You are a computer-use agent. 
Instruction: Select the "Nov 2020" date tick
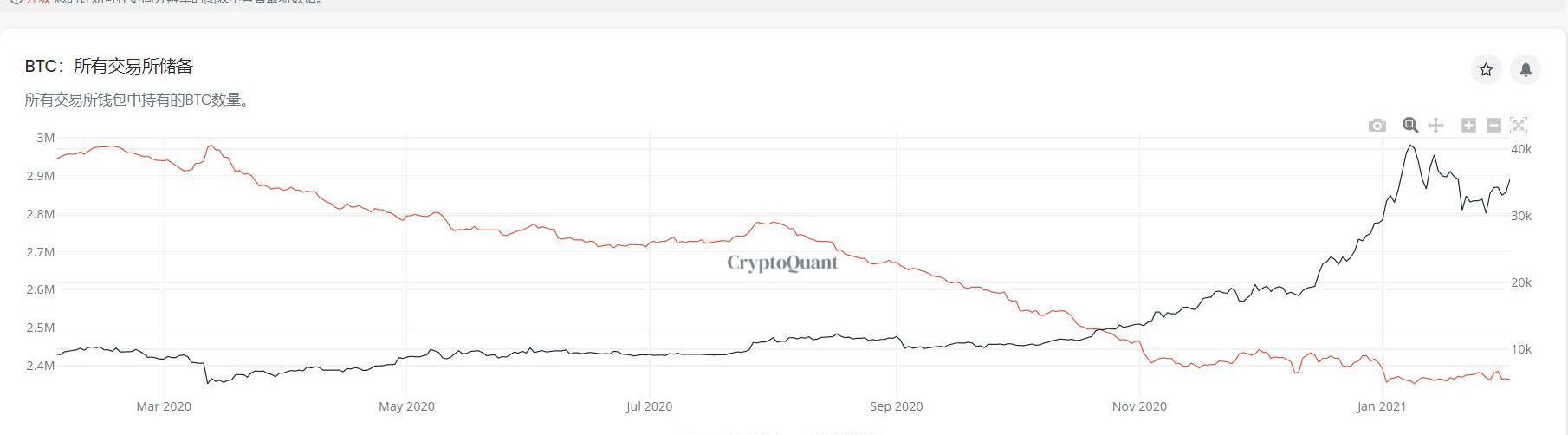click(1139, 406)
